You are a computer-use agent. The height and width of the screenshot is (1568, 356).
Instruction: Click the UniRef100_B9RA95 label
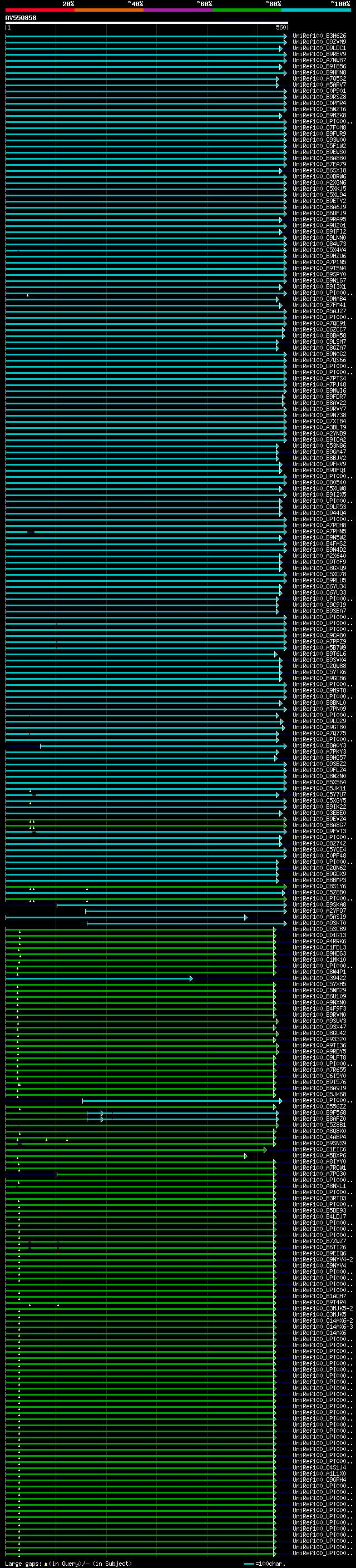319,219
